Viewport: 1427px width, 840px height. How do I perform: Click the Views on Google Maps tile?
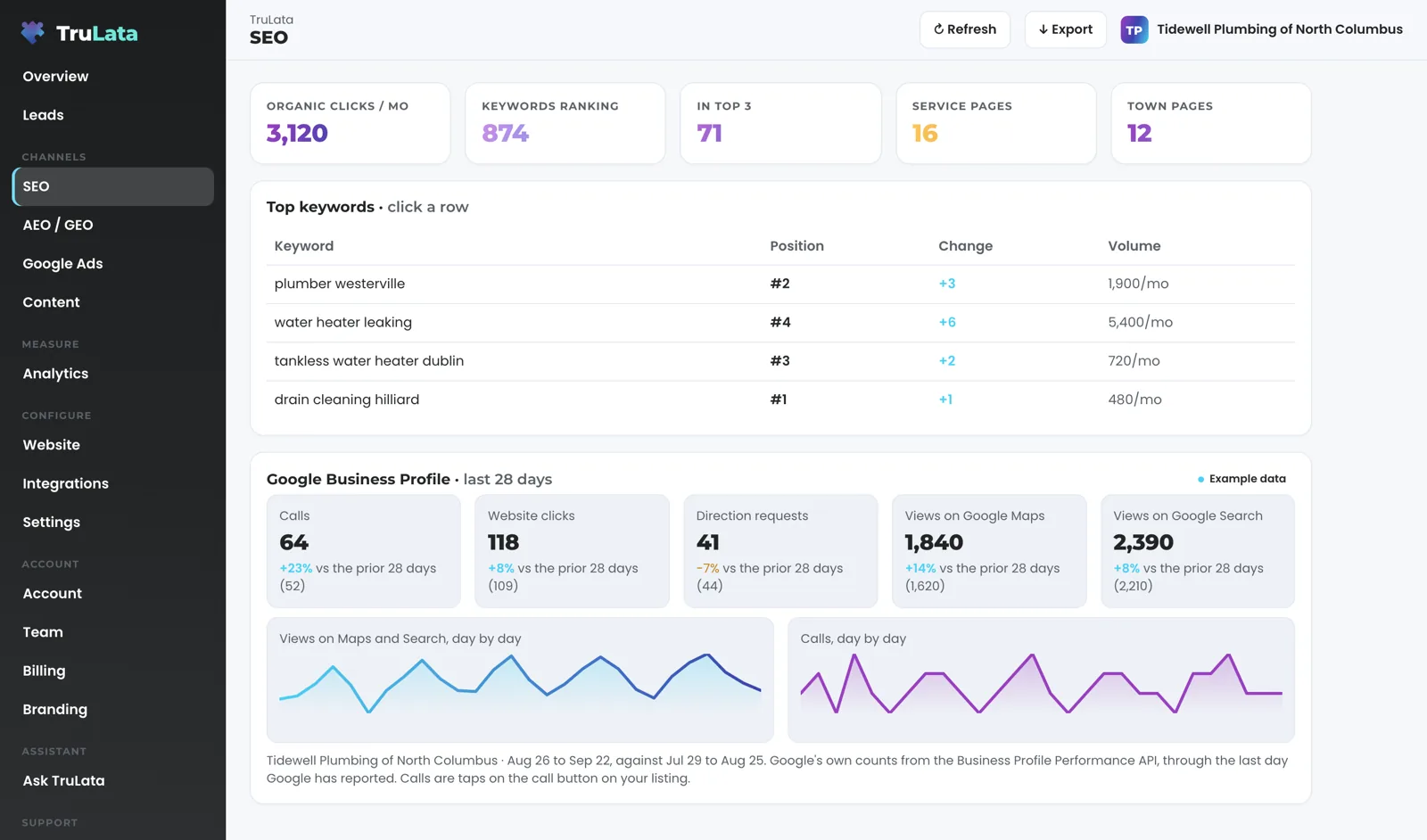click(x=989, y=551)
